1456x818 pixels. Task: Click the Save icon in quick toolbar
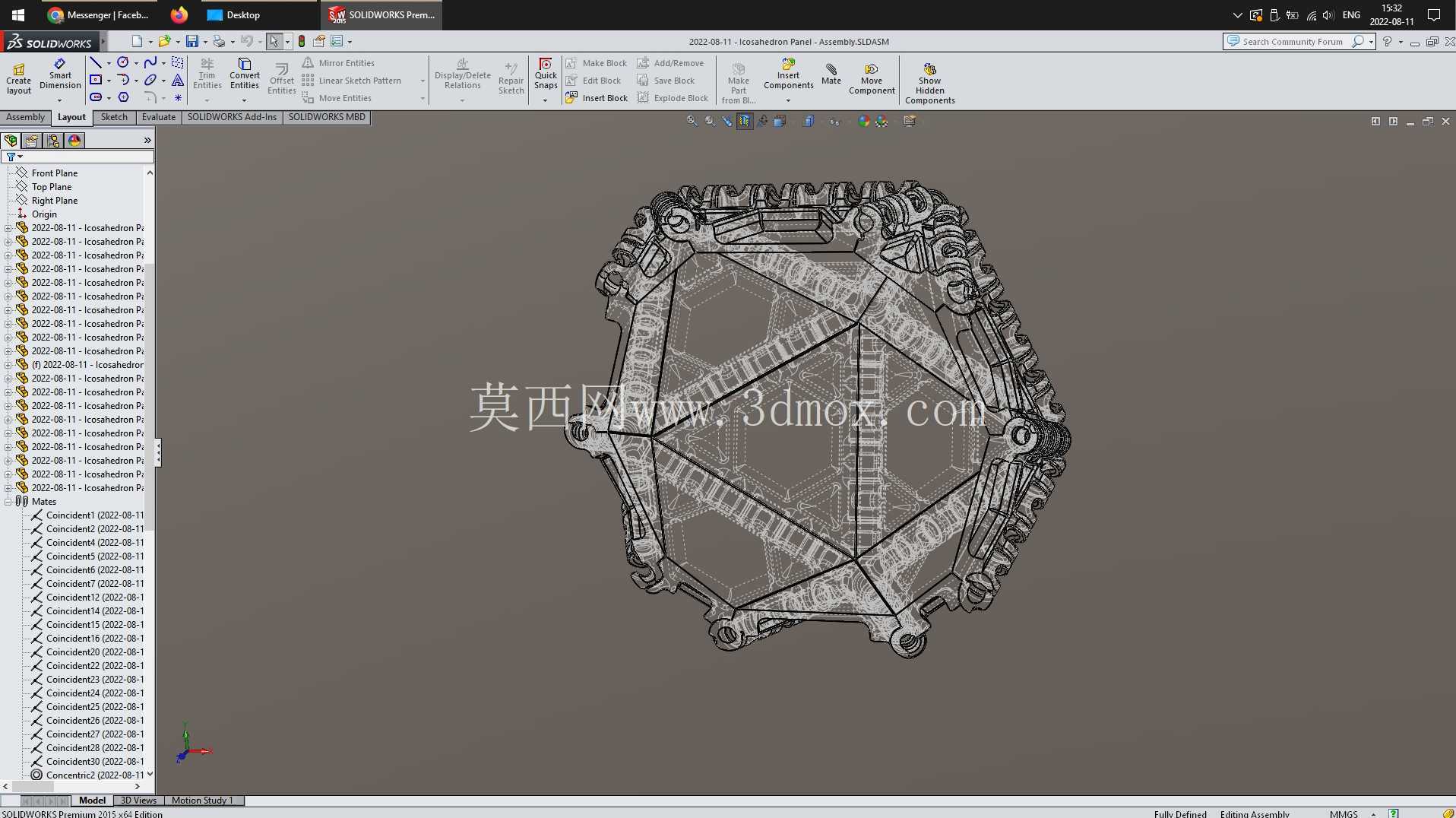(x=192, y=41)
